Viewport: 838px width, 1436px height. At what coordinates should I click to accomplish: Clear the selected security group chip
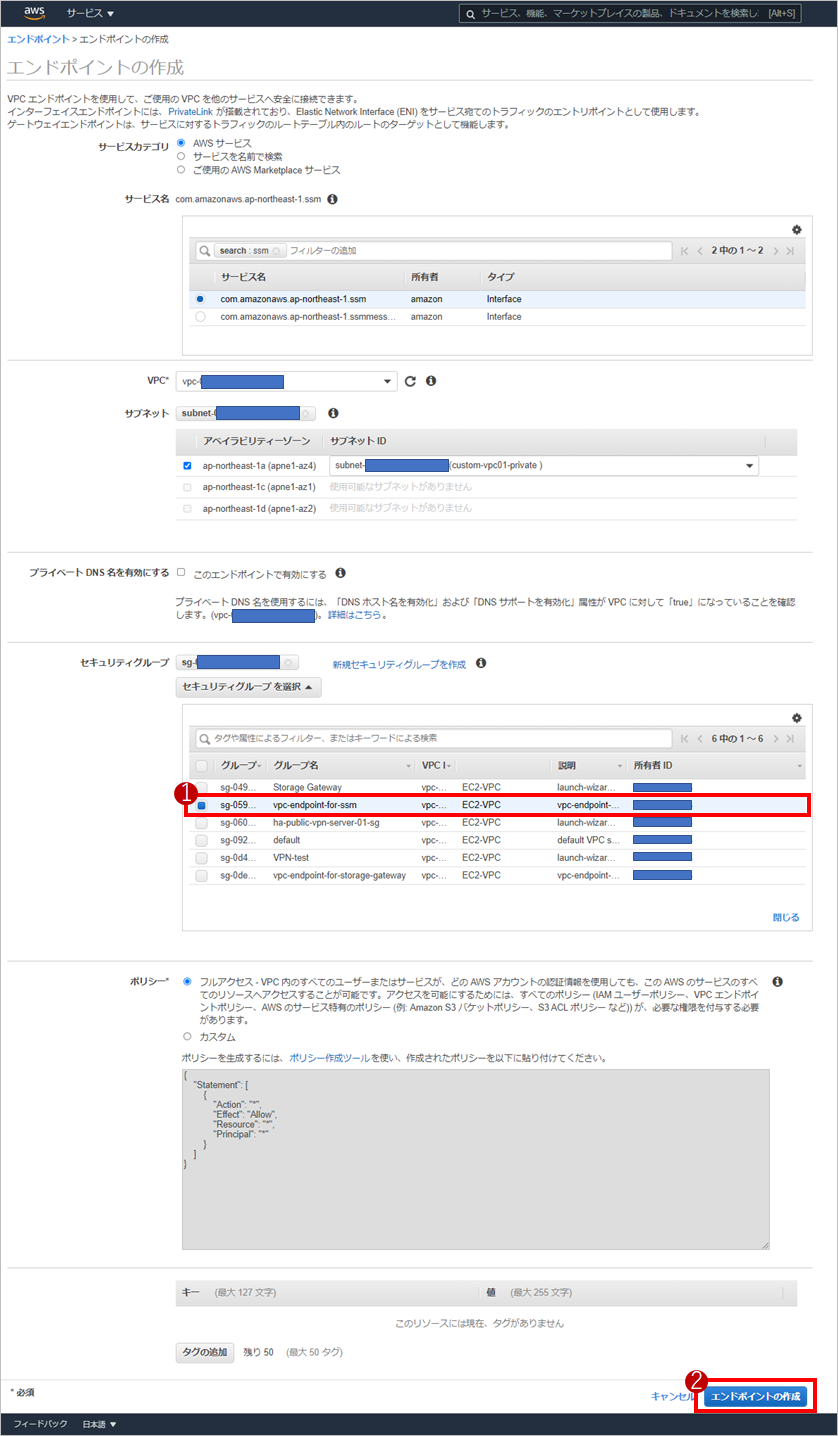tap(289, 663)
